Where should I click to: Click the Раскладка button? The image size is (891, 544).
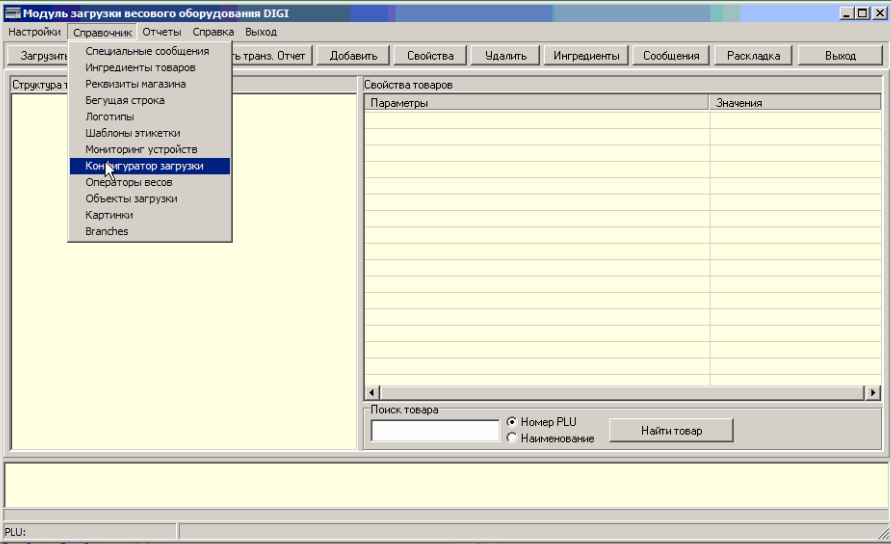point(753,56)
